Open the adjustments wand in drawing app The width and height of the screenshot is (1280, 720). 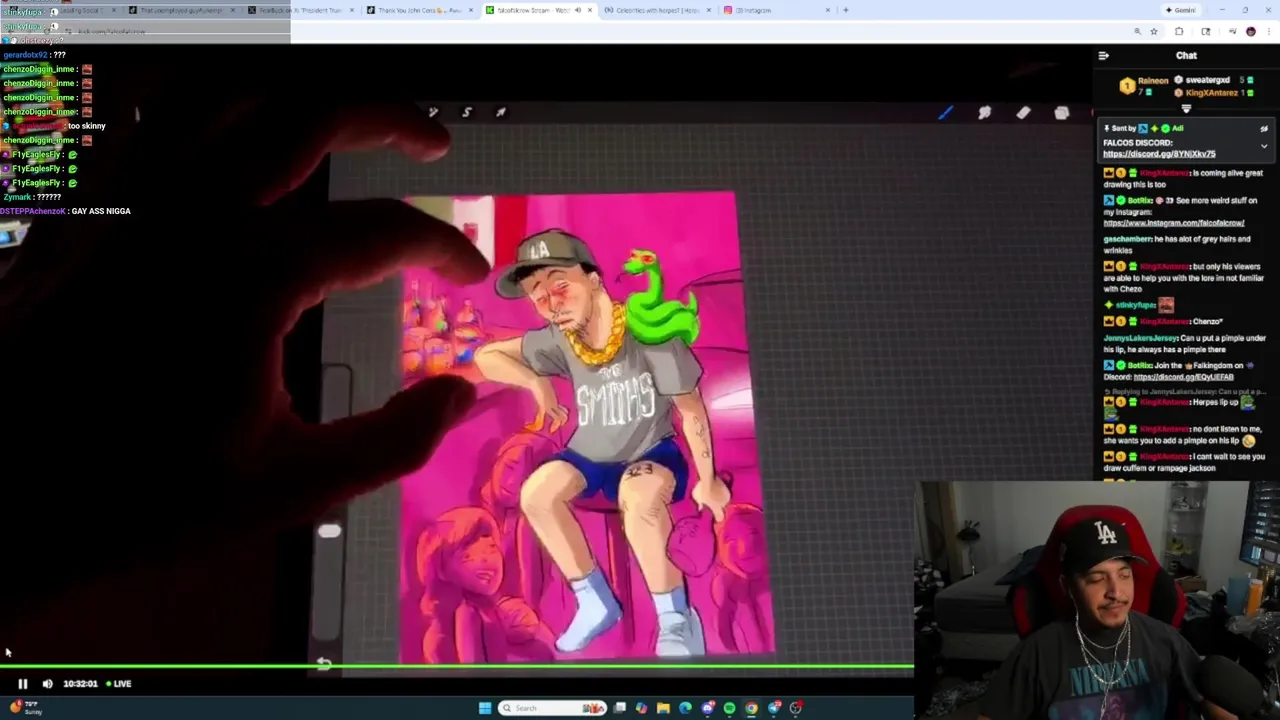point(433,112)
